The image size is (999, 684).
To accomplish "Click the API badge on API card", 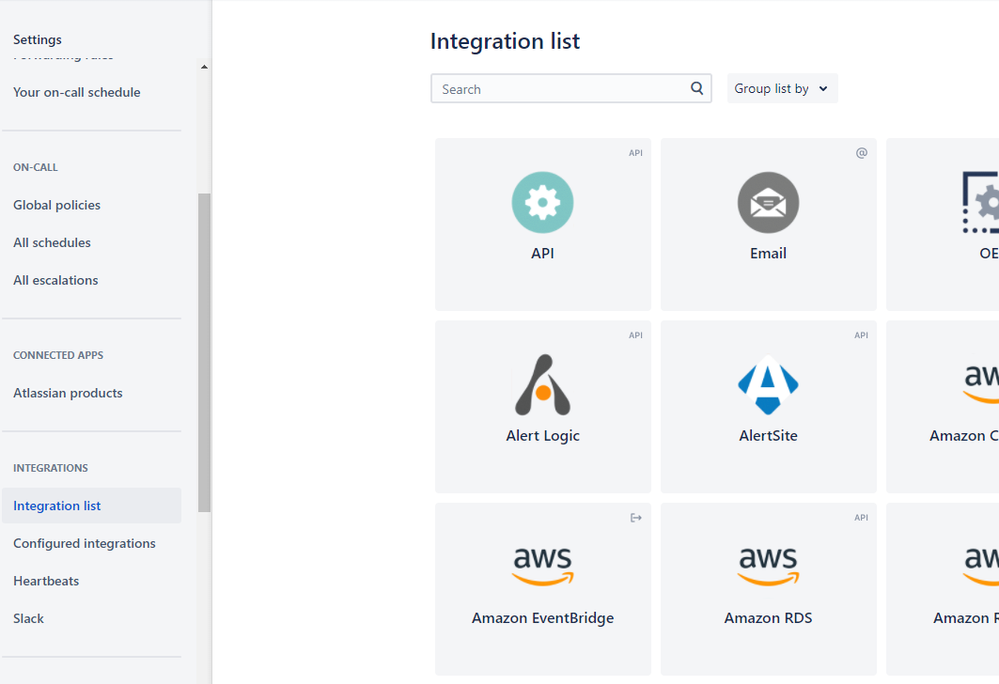I will (x=636, y=153).
